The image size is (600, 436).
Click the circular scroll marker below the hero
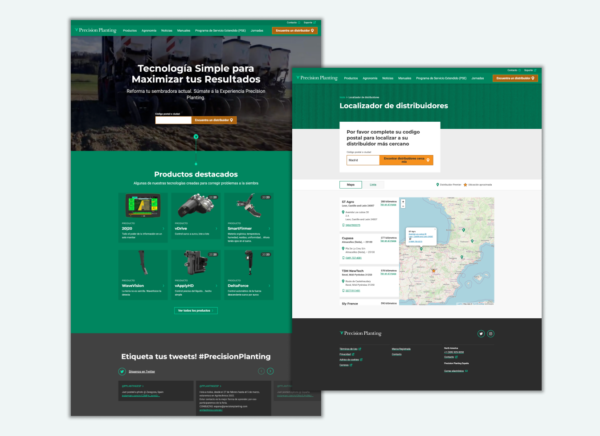tap(196, 137)
